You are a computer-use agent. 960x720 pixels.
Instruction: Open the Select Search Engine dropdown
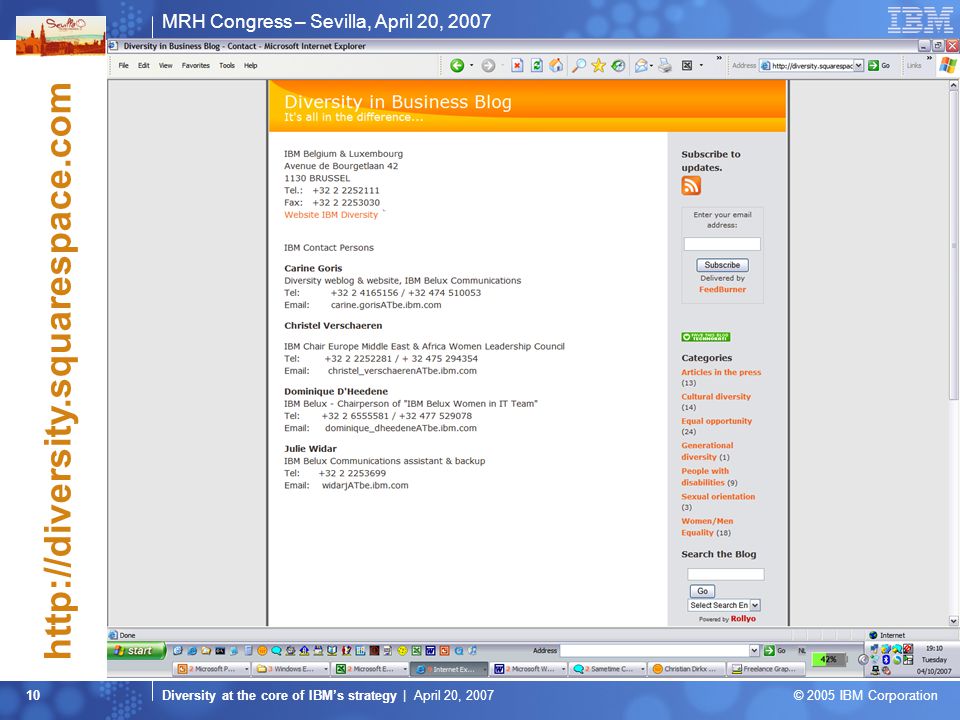click(x=755, y=605)
